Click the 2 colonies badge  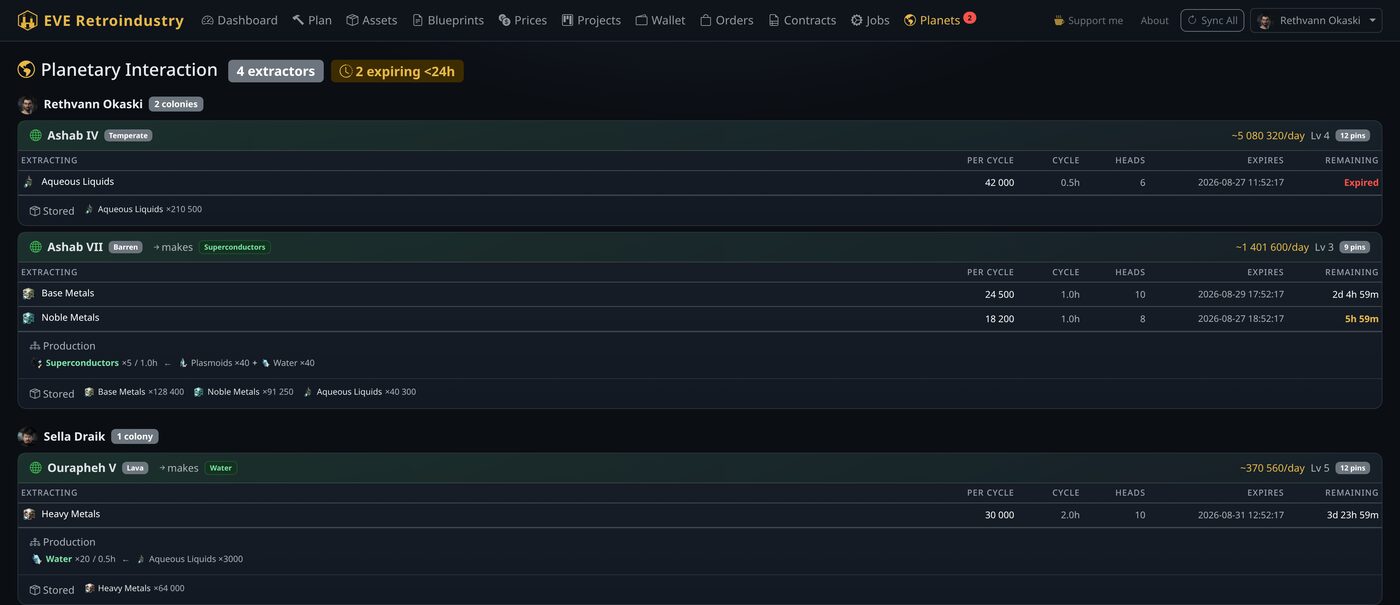pos(176,104)
